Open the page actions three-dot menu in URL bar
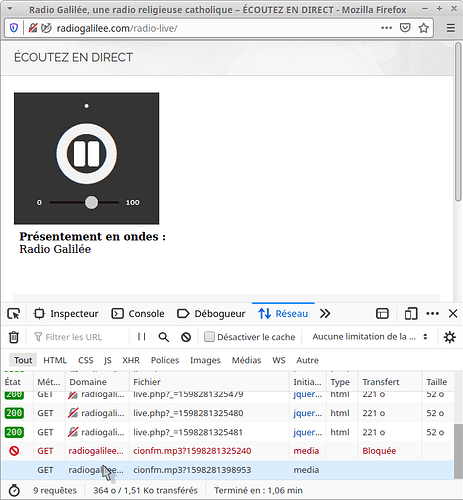Viewport: 463px width, 500px height. coord(386,28)
